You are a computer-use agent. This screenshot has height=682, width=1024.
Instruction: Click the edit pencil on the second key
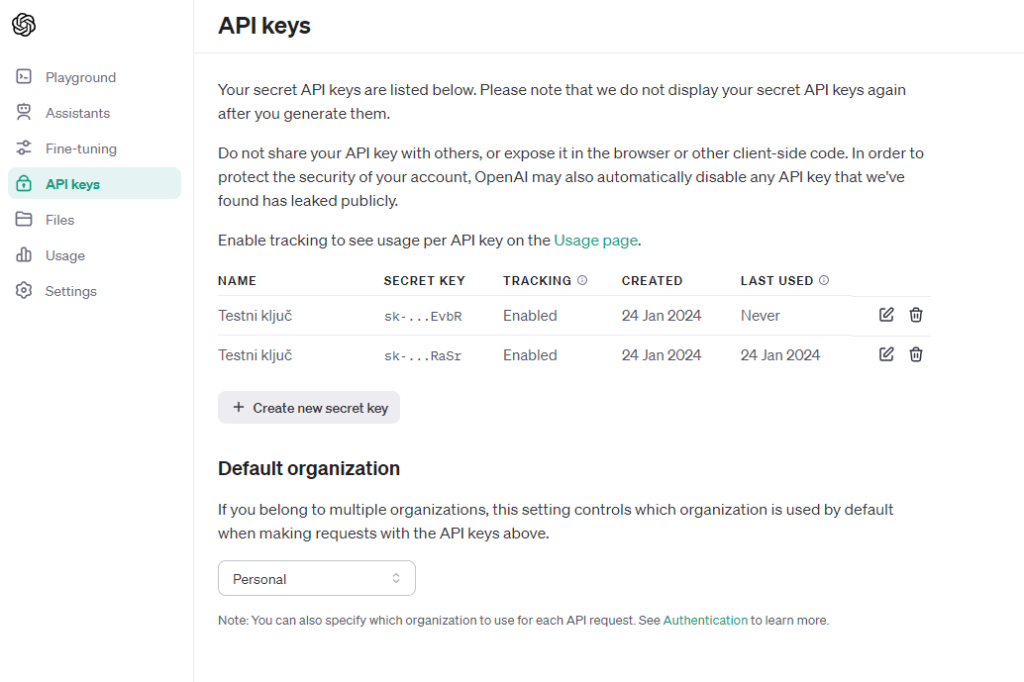(886, 354)
